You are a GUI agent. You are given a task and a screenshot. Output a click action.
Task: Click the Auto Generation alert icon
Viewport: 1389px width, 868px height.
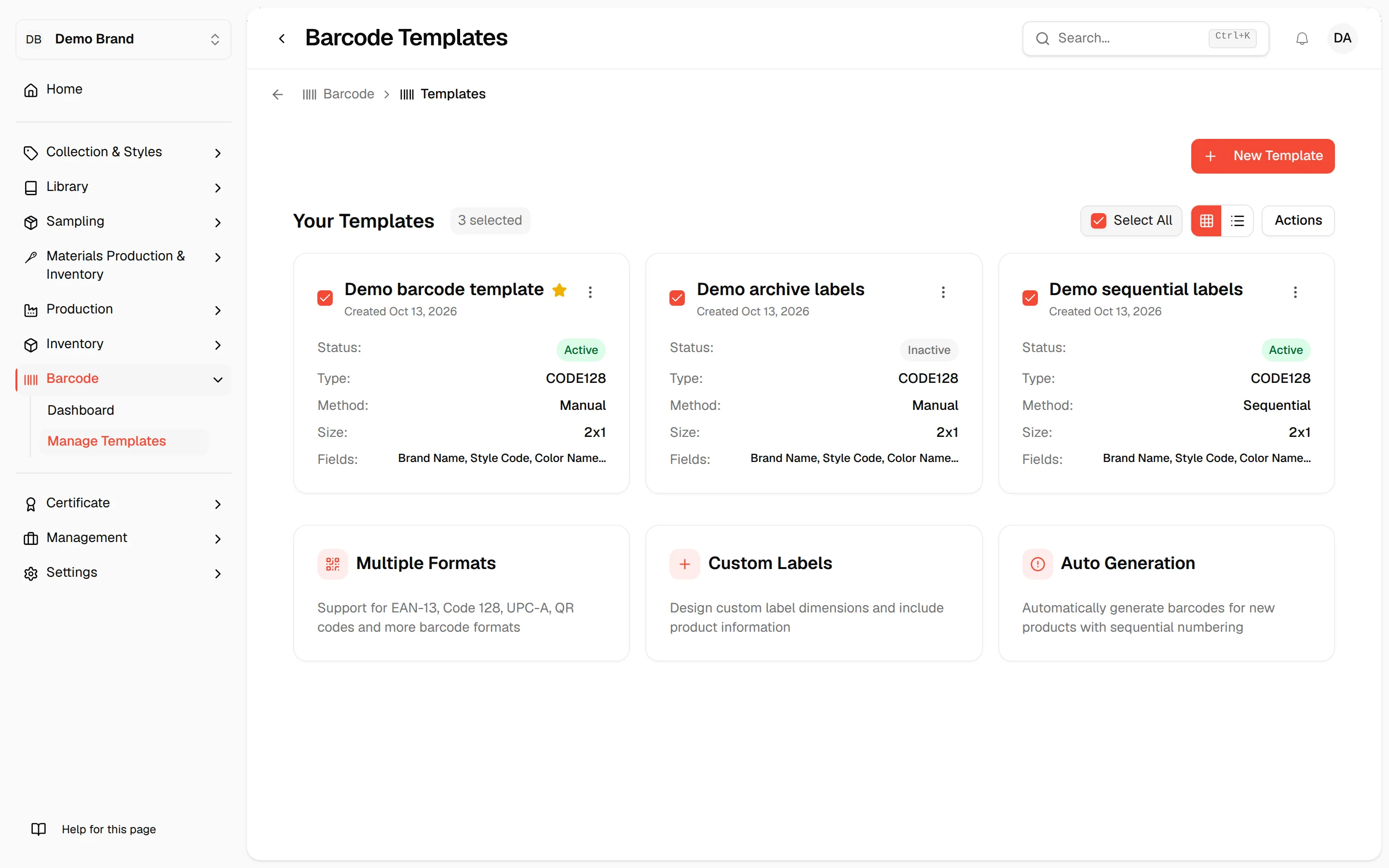[x=1038, y=564]
